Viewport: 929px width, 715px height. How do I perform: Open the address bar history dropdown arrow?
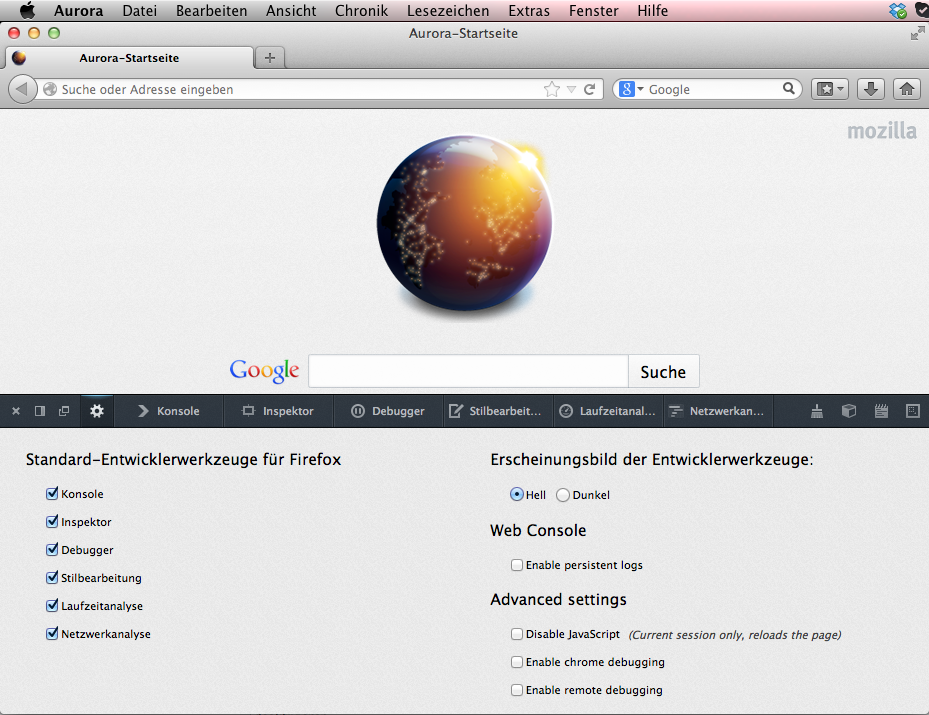(571, 89)
